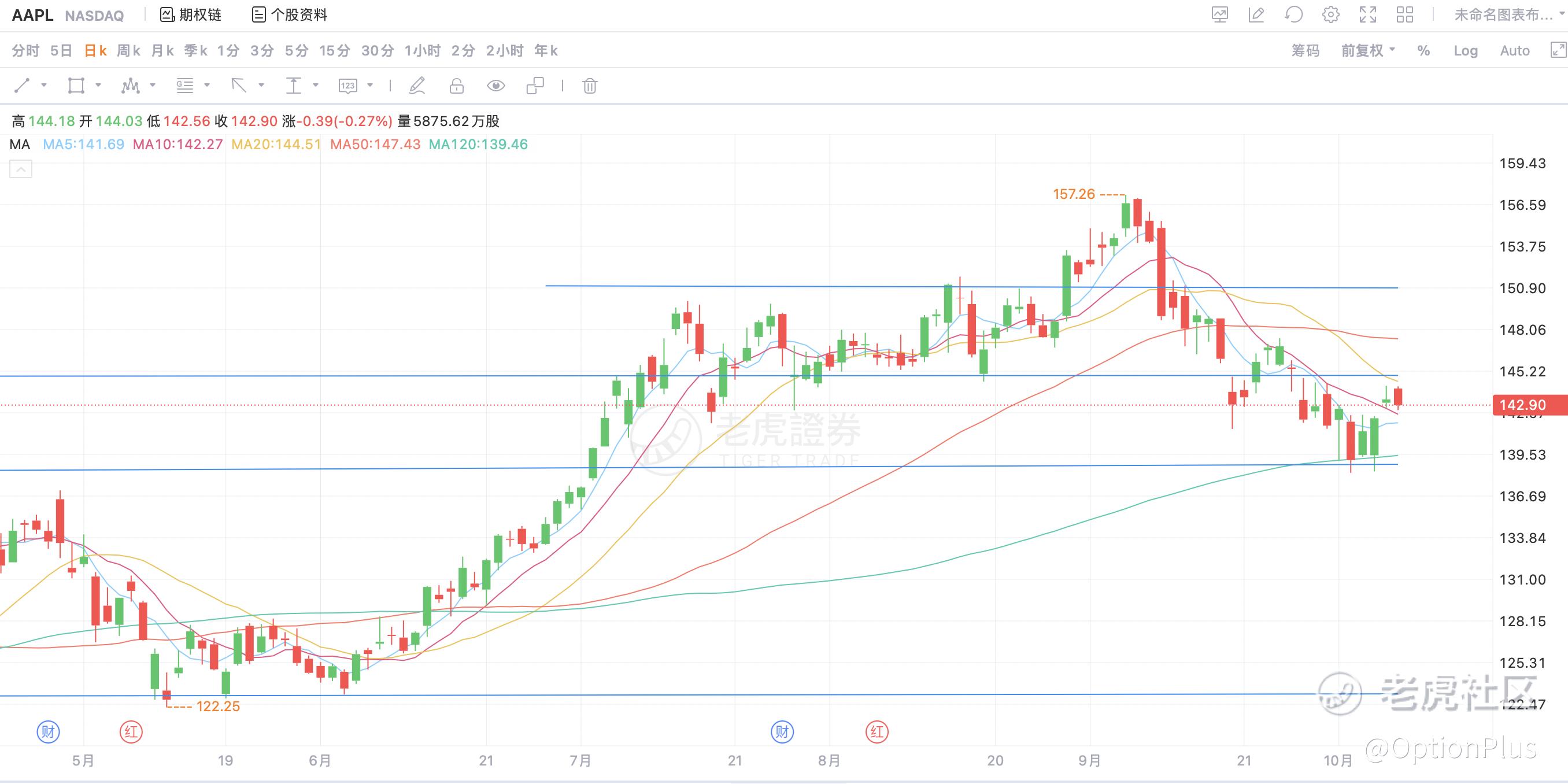Expand wave tool dropdown arrow
This screenshot has height=784, width=1568.
click(x=153, y=85)
